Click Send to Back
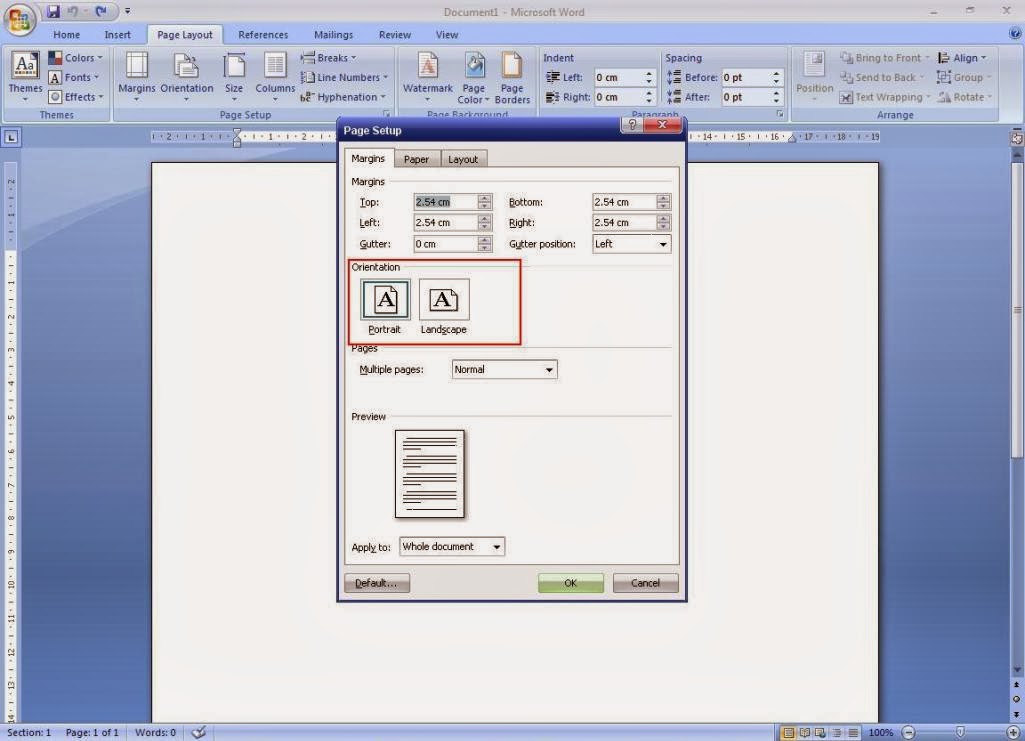Image resolution: width=1025 pixels, height=741 pixels. pyautogui.click(x=882, y=77)
